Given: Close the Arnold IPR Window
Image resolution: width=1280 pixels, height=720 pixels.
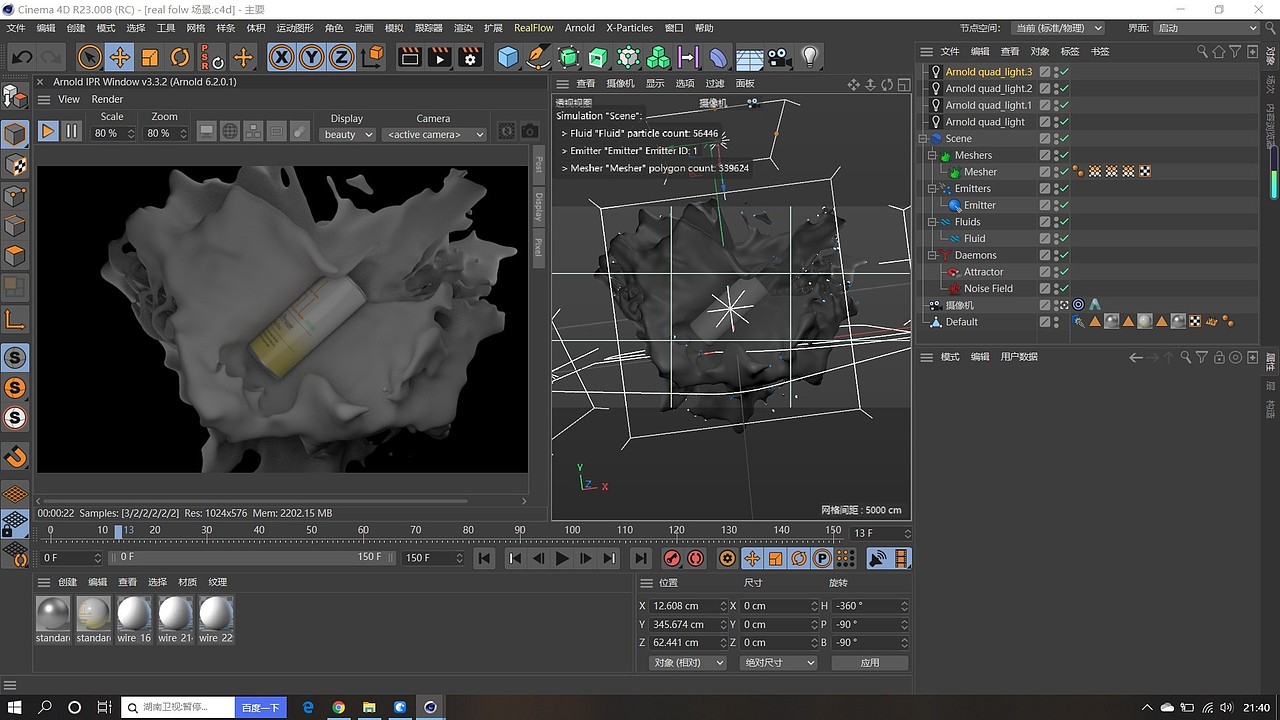Looking at the screenshot, I should (x=40, y=82).
